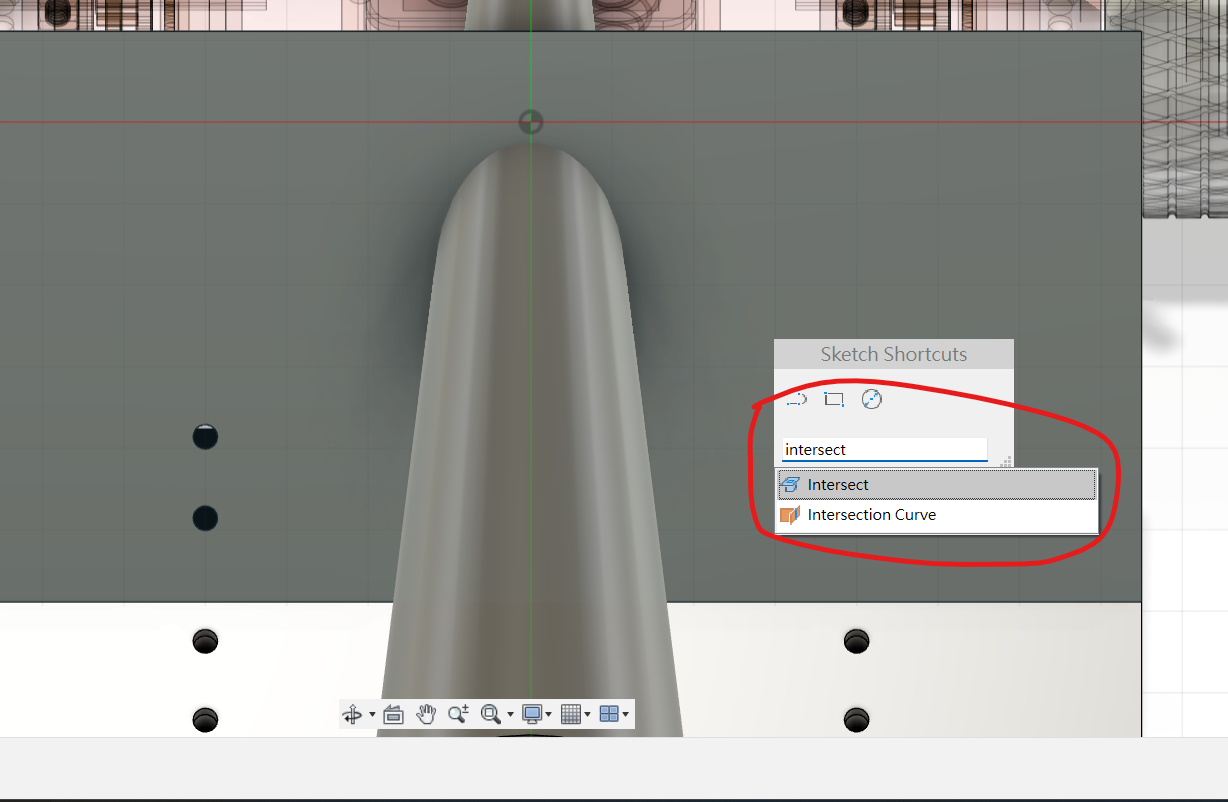Screen dimensions: 1228x802
Task: Expand the Display Settings dropdown arrow
Action: [549, 714]
